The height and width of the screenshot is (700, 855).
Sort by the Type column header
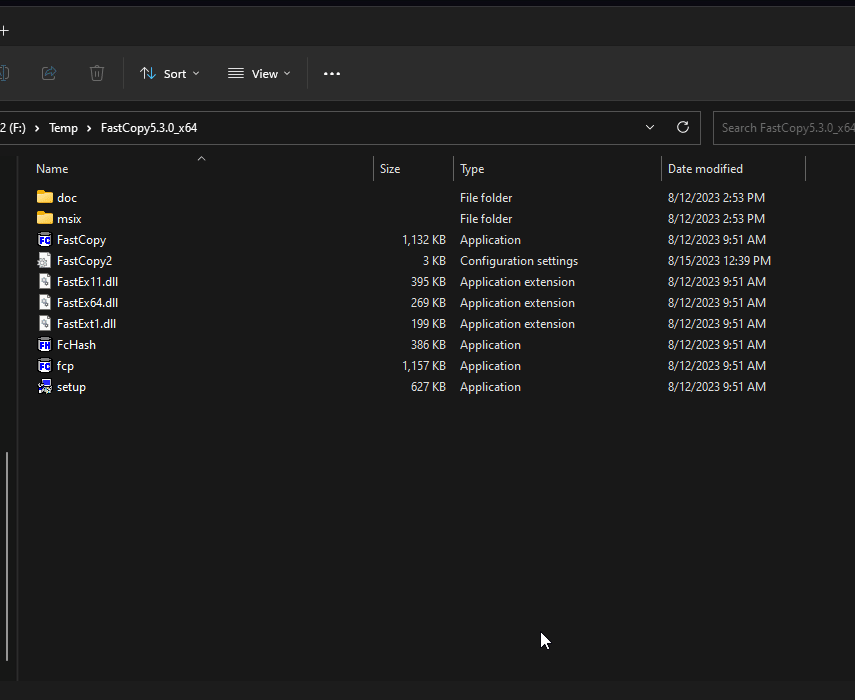tap(472, 169)
